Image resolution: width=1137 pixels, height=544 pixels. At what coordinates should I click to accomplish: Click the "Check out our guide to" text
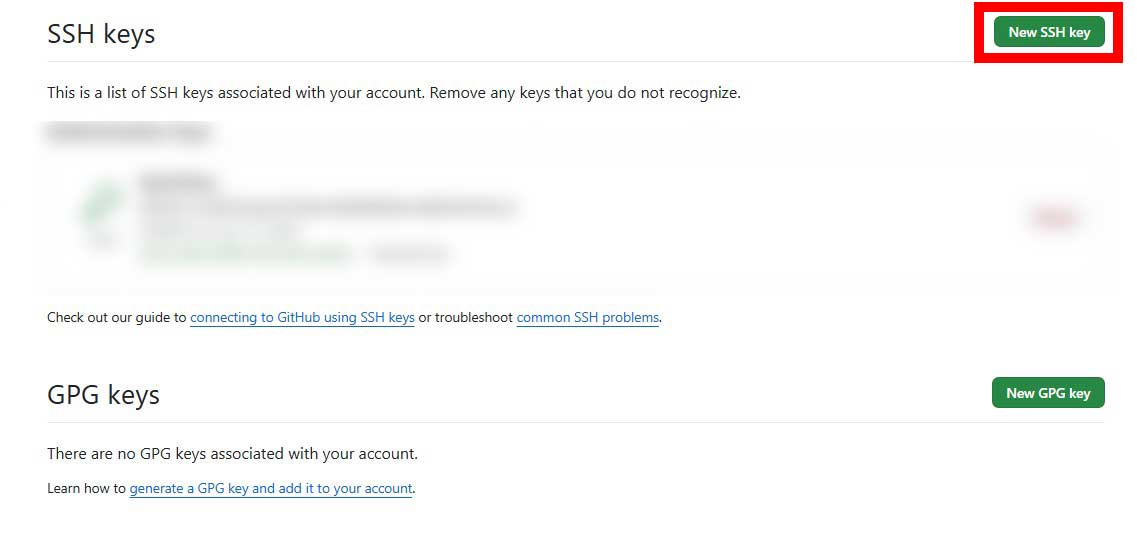(x=116, y=318)
